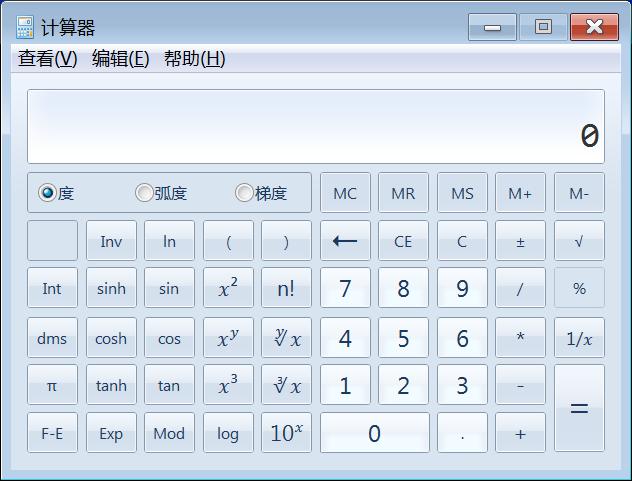Insert a closing parenthesis
Image resolution: width=632 pixels, height=481 pixels.
(x=286, y=241)
